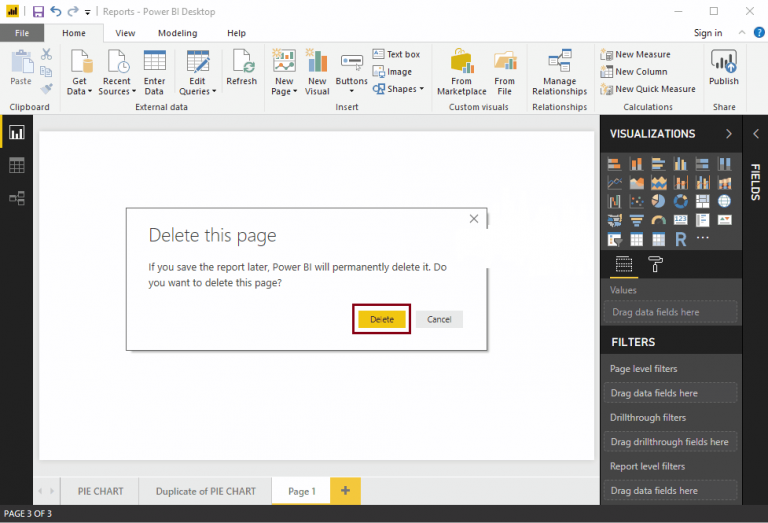Select the scatter chart visual

636,201
